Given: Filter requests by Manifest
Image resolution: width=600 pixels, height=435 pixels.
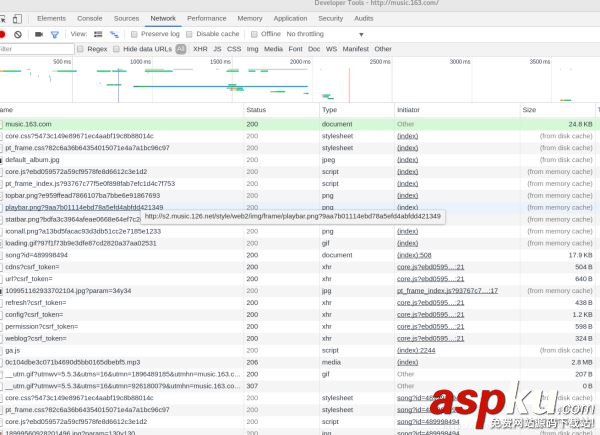Looking at the screenshot, I should pos(355,49).
